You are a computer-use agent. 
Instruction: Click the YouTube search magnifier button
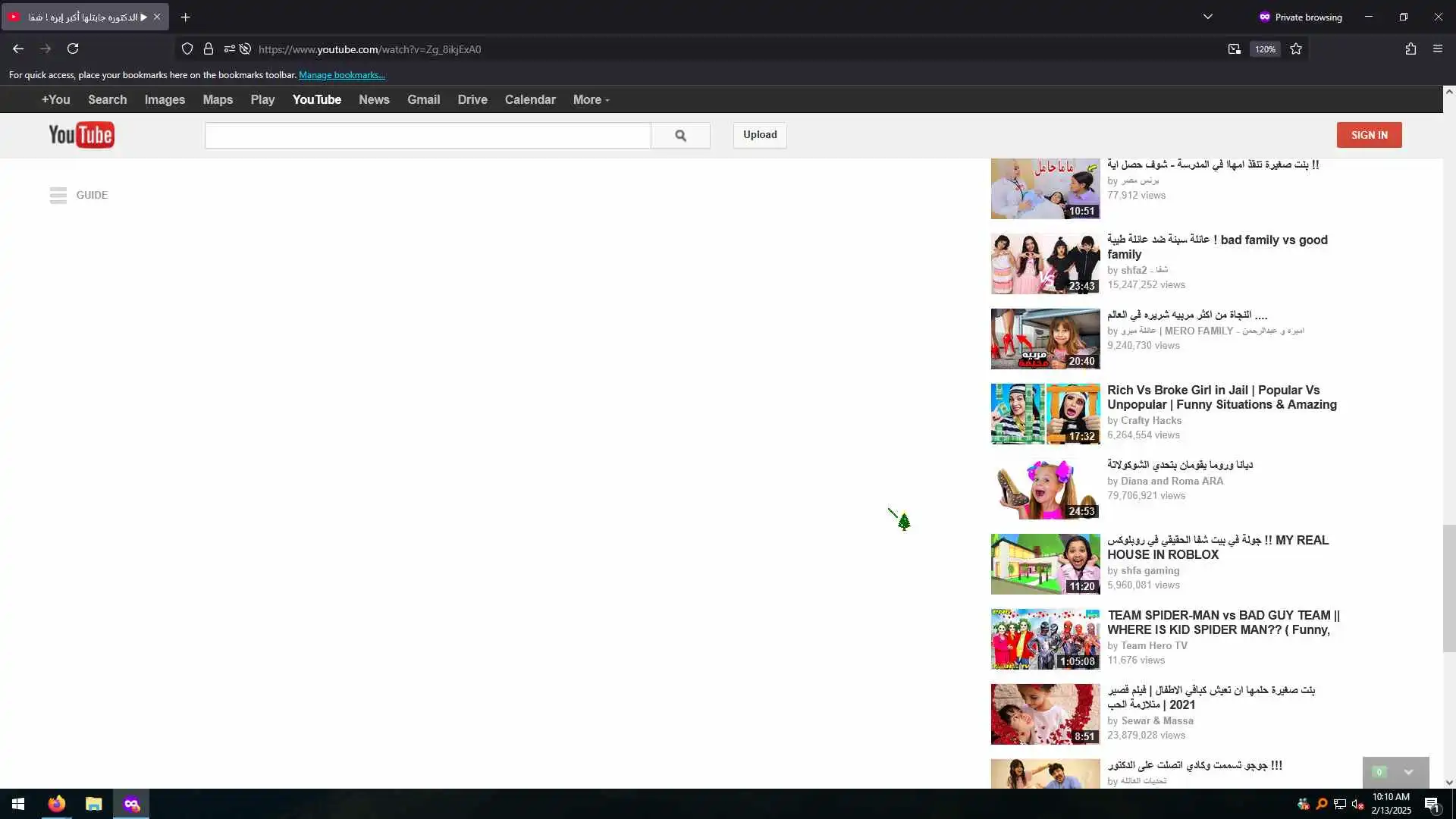(680, 136)
